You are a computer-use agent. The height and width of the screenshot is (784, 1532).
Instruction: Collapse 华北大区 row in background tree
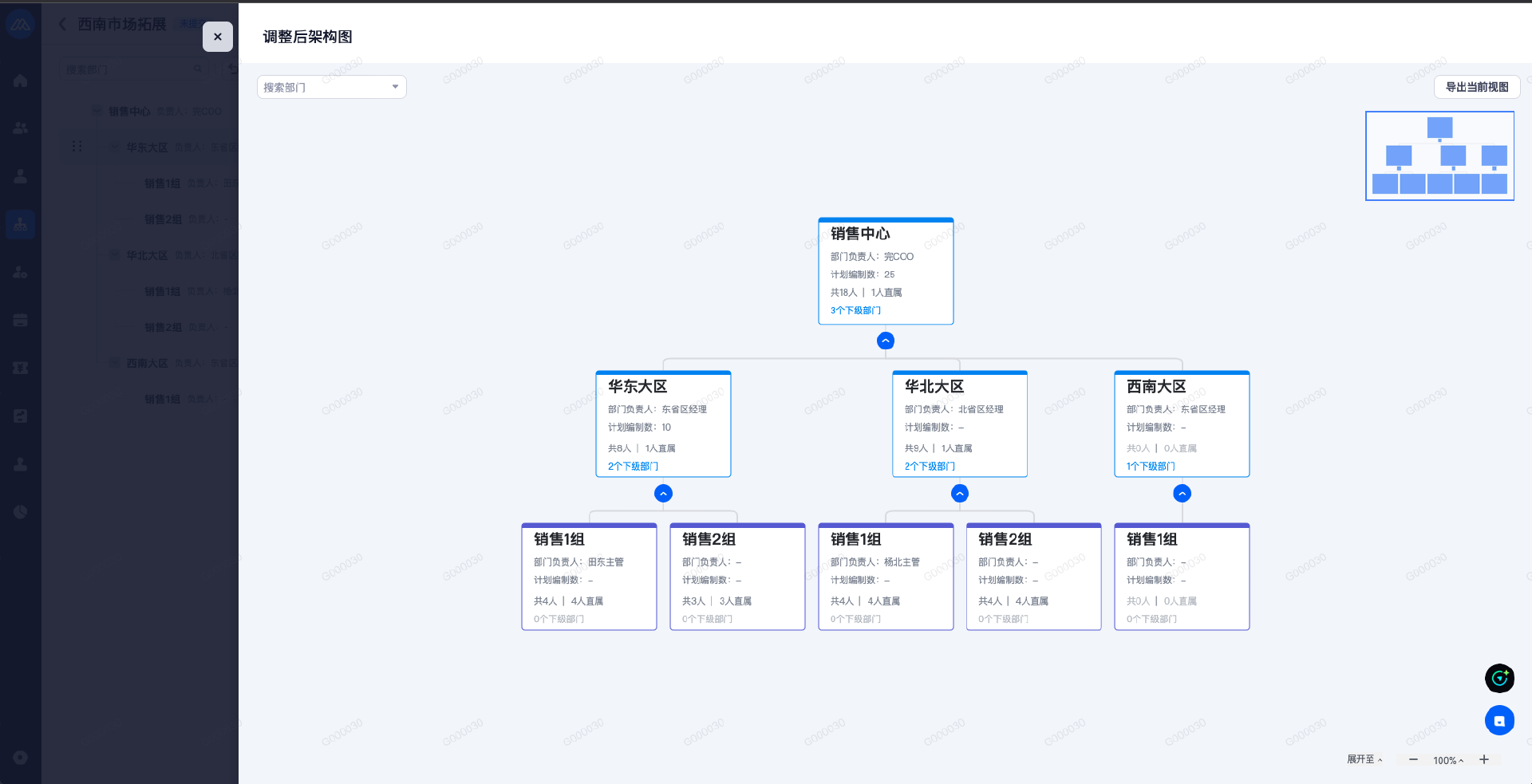click(115, 255)
